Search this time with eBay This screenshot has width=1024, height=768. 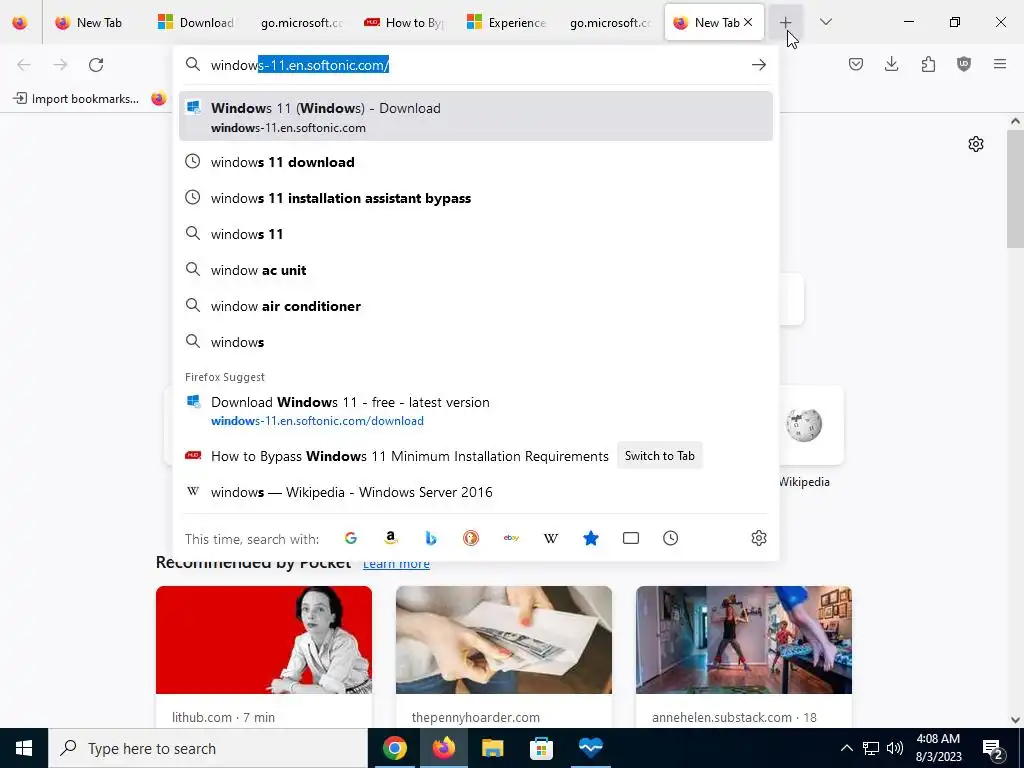click(511, 538)
